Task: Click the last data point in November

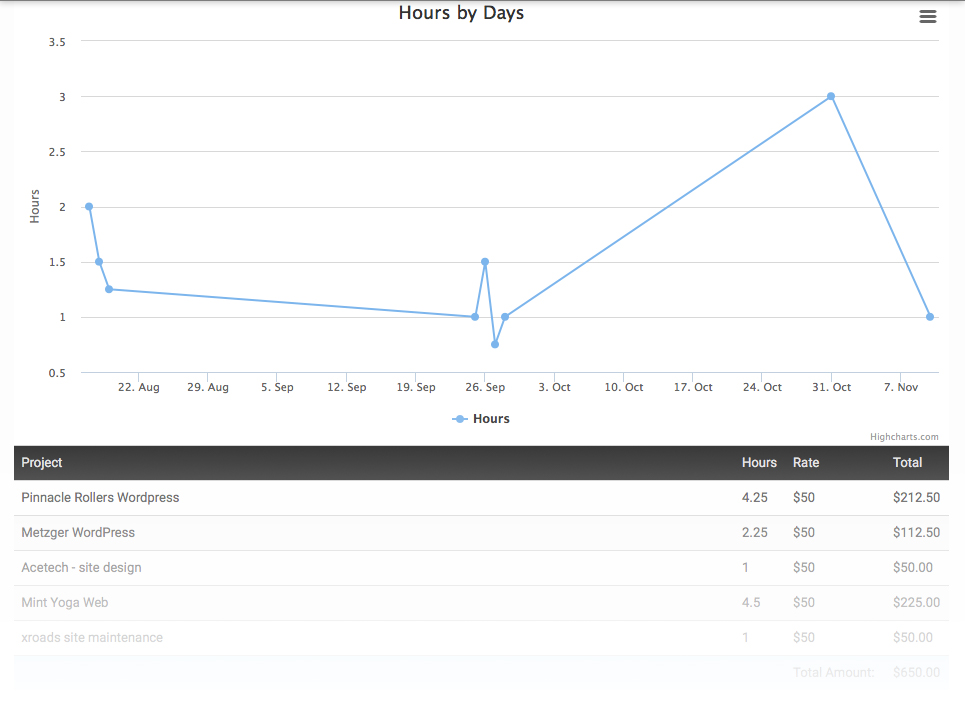Action: pos(930,317)
